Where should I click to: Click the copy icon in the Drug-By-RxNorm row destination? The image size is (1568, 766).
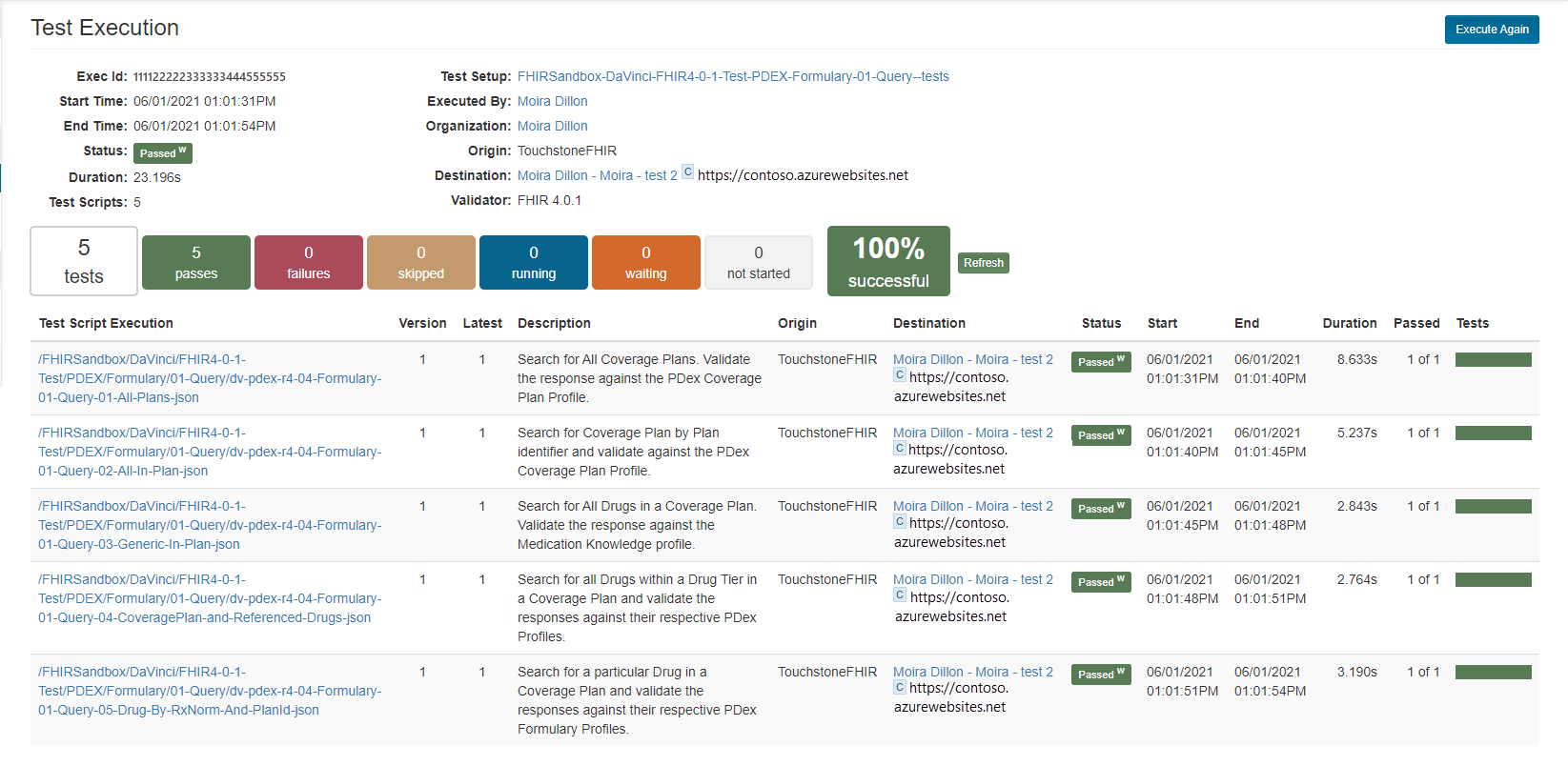(x=900, y=686)
